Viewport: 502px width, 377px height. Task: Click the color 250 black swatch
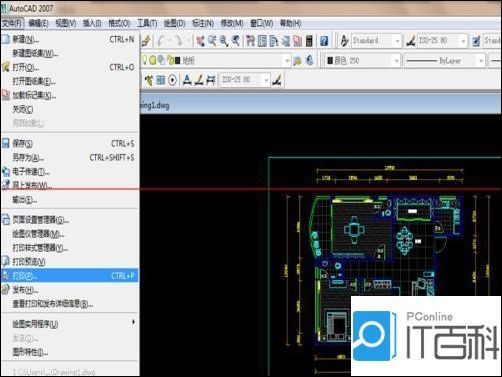tap(330, 60)
